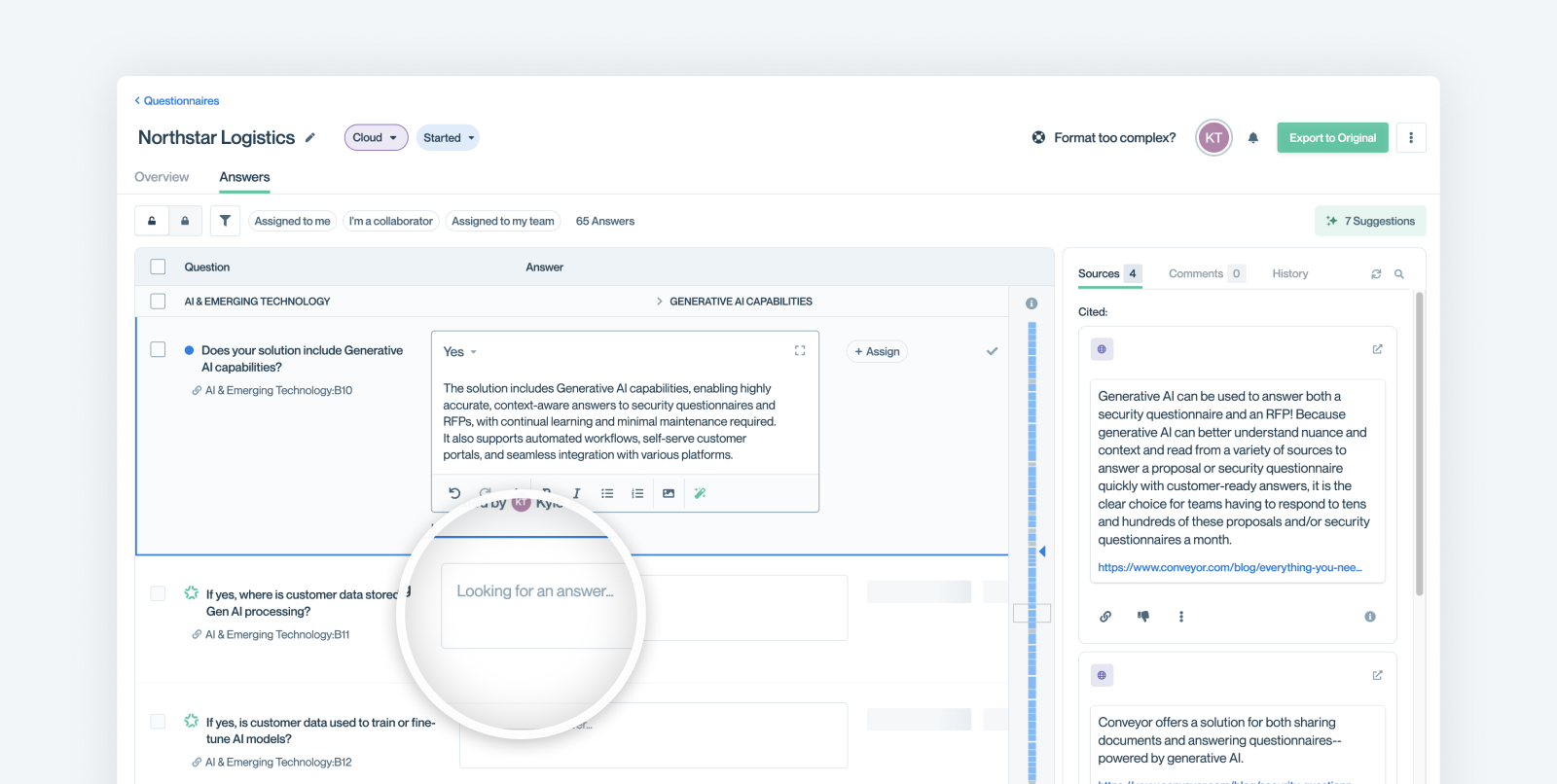Screen dimensions: 1557x784
Task: Click the sources panel vertical scrollbar
Action: pyautogui.click(x=1420, y=444)
